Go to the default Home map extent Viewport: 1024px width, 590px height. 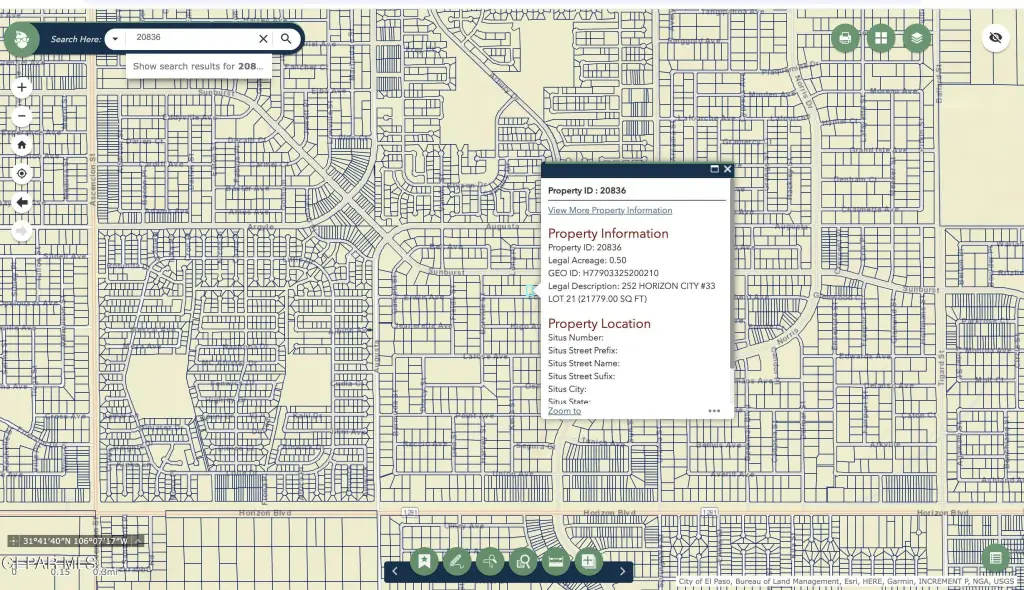pyautogui.click(x=22, y=144)
